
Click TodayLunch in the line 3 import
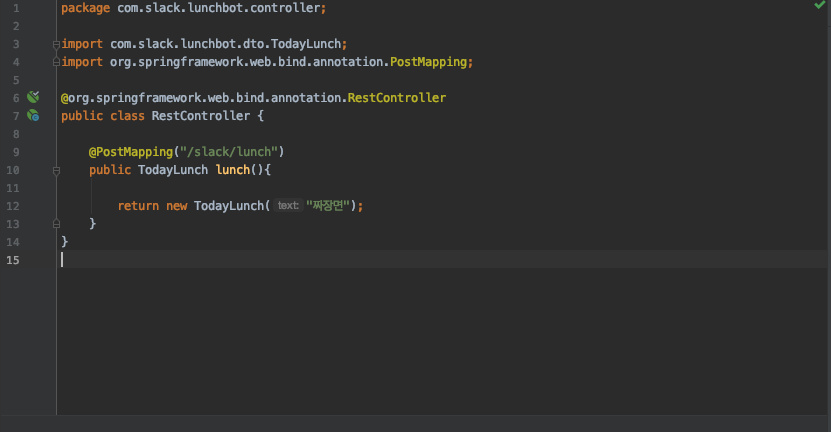[x=306, y=43]
